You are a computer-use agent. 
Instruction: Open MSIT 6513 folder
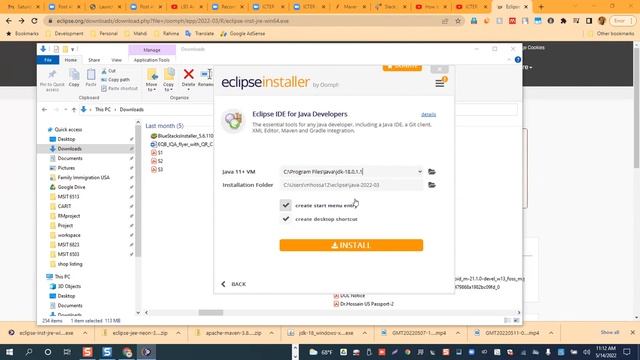[68, 197]
